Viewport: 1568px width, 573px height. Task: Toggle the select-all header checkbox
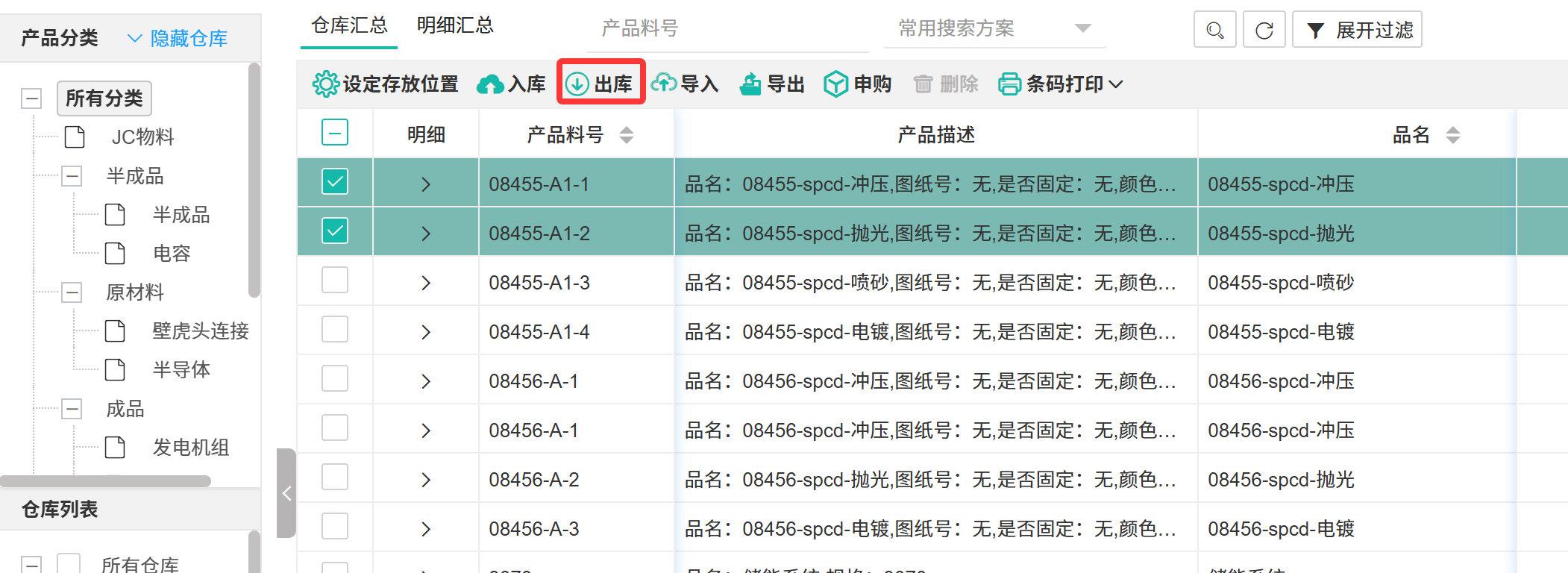(x=335, y=133)
